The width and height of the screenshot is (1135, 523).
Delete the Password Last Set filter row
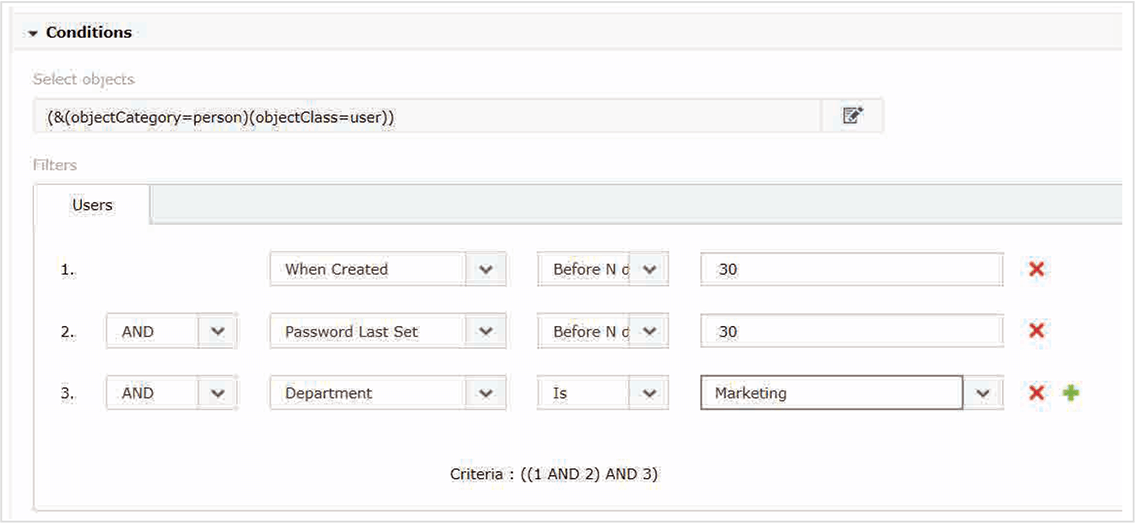1037,331
